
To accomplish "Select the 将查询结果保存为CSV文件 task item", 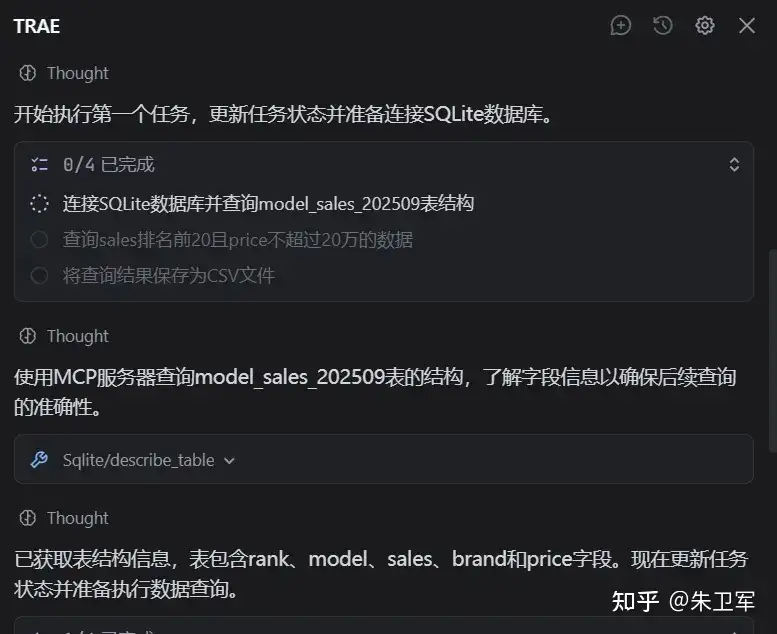I will [x=169, y=276].
